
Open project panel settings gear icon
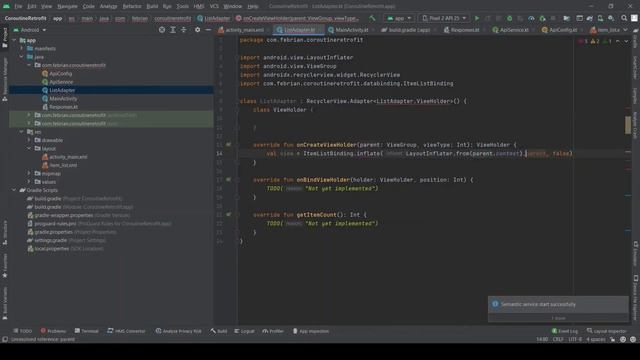(198, 30)
